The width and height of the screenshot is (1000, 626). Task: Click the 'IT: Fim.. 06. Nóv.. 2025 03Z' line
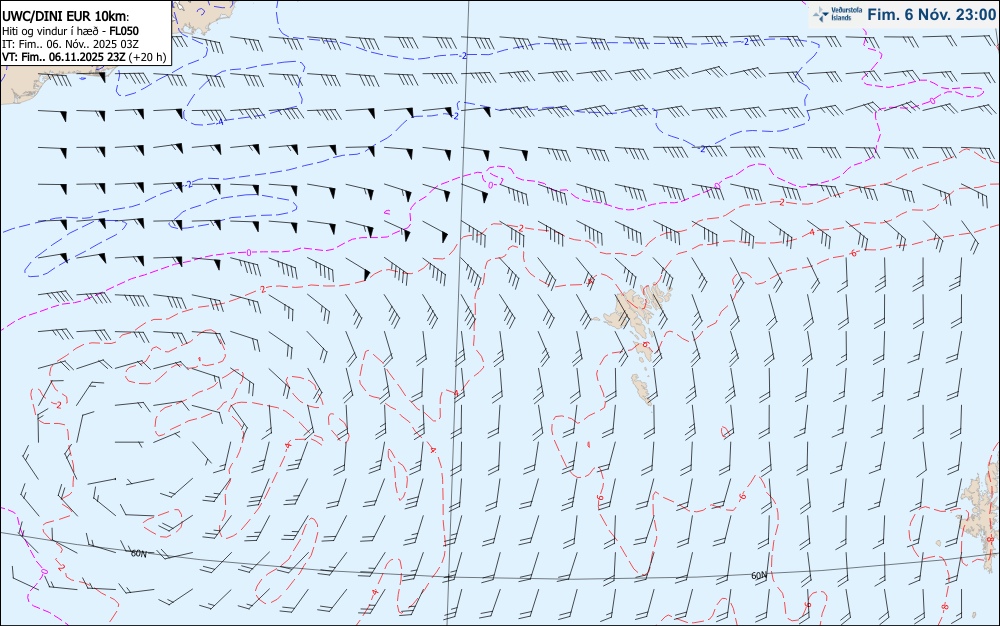point(70,44)
